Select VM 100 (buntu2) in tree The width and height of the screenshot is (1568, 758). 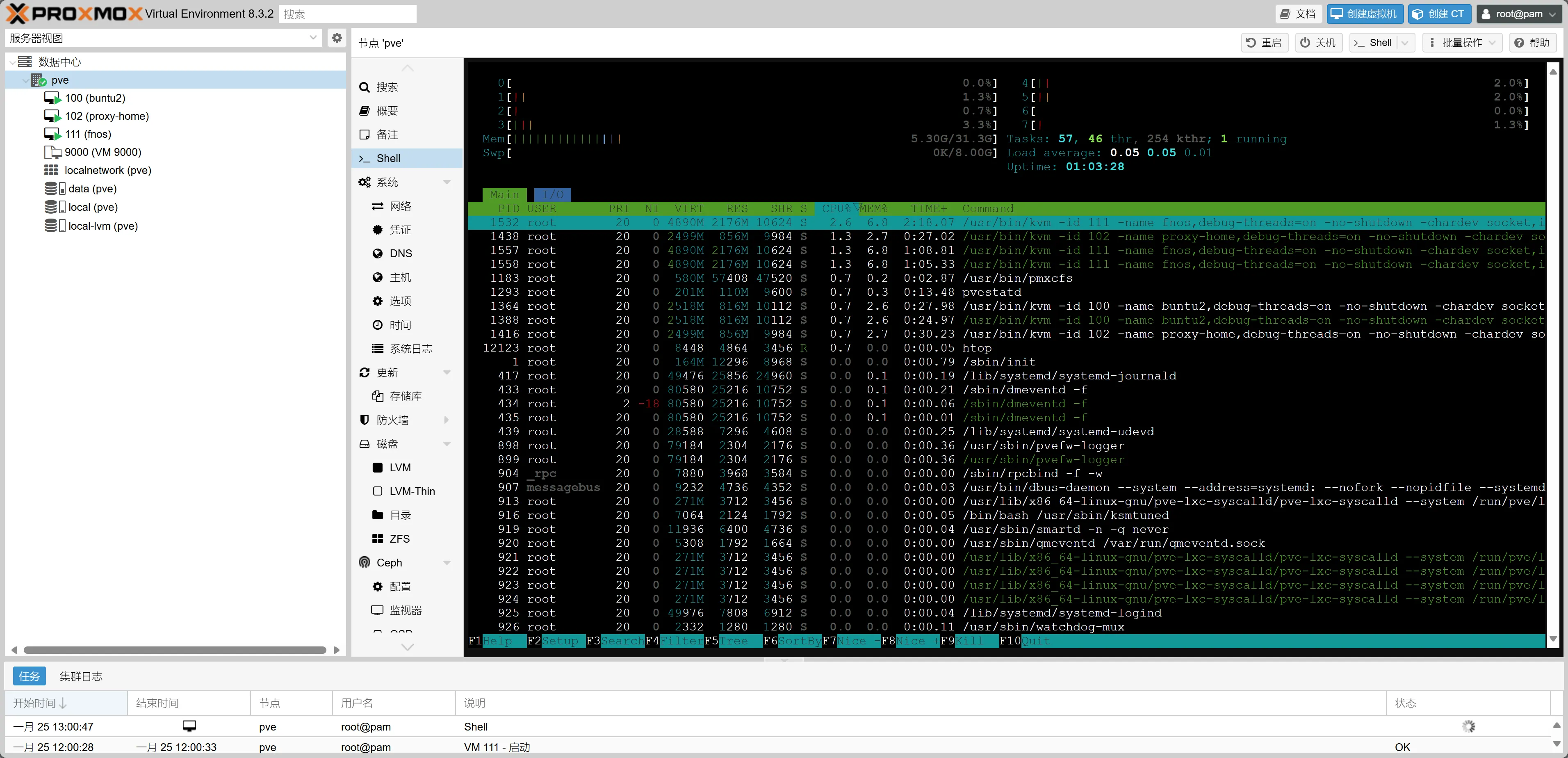pyautogui.click(x=94, y=98)
